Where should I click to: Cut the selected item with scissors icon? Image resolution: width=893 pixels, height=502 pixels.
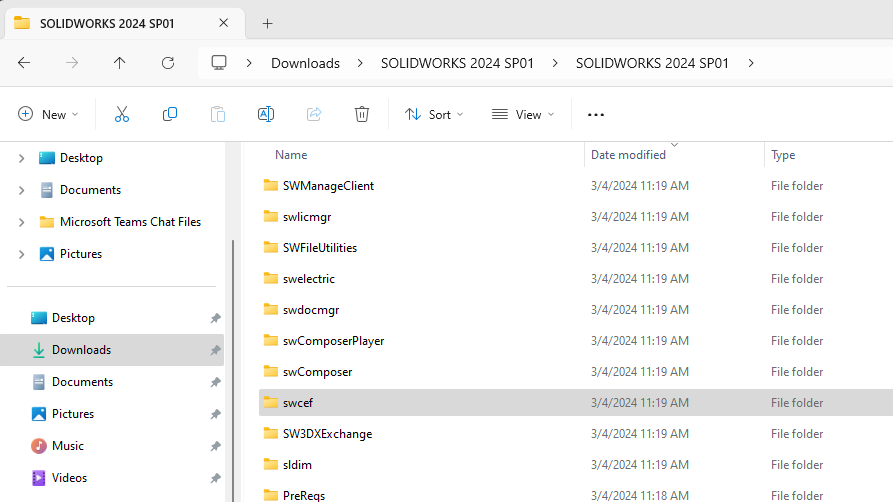pyautogui.click(x=122, y=115)
